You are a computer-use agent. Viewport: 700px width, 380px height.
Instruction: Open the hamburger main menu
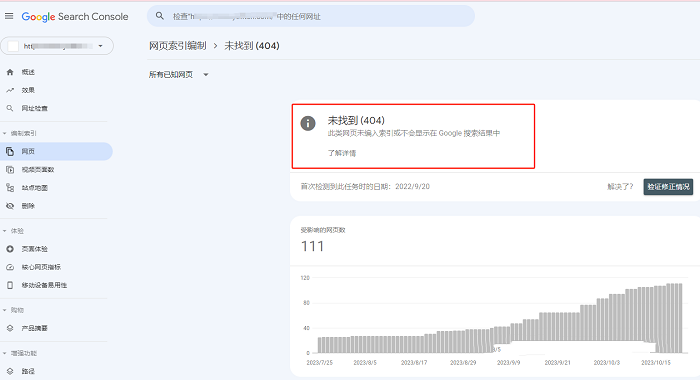(9, 17)
